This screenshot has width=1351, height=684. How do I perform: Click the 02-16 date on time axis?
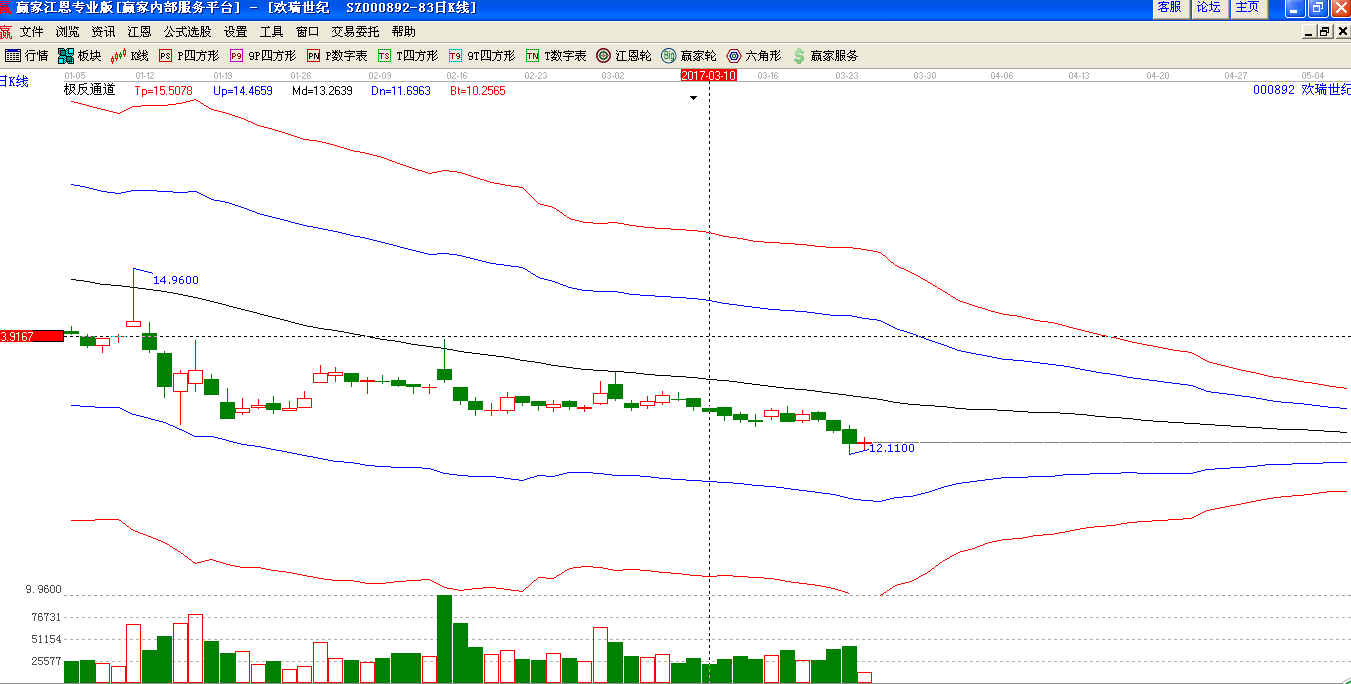(457, 75)
